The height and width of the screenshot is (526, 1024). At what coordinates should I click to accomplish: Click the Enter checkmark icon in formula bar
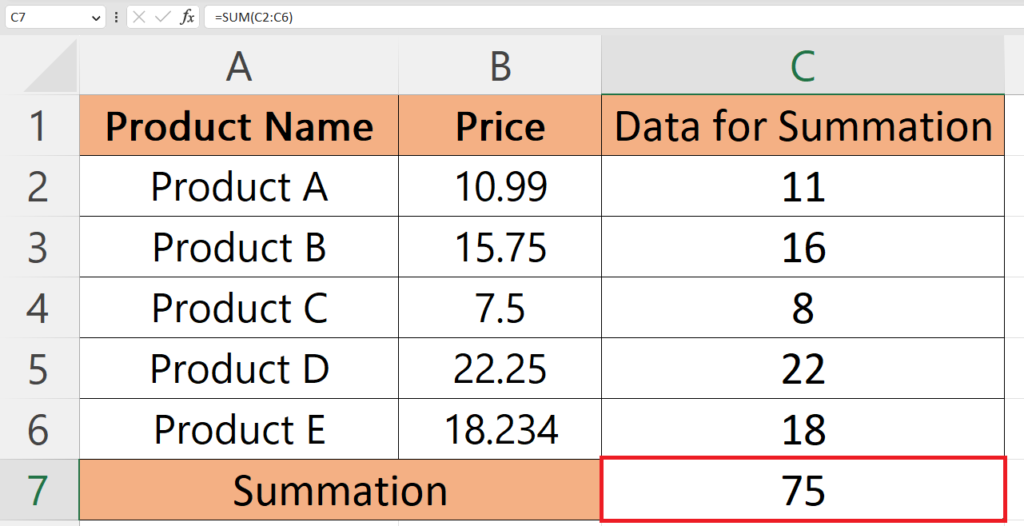coord(163,18)
